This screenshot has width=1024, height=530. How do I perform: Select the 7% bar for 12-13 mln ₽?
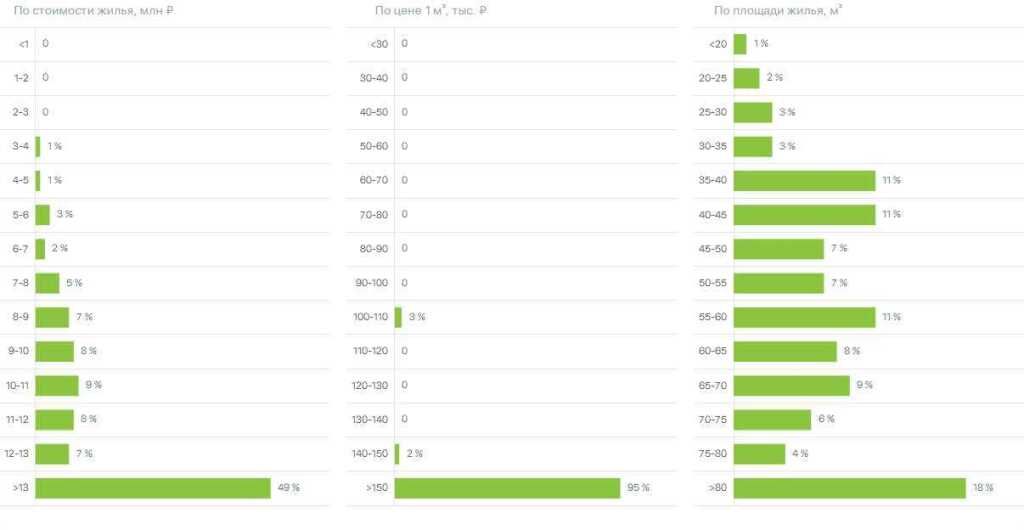[x=52, y=453]
